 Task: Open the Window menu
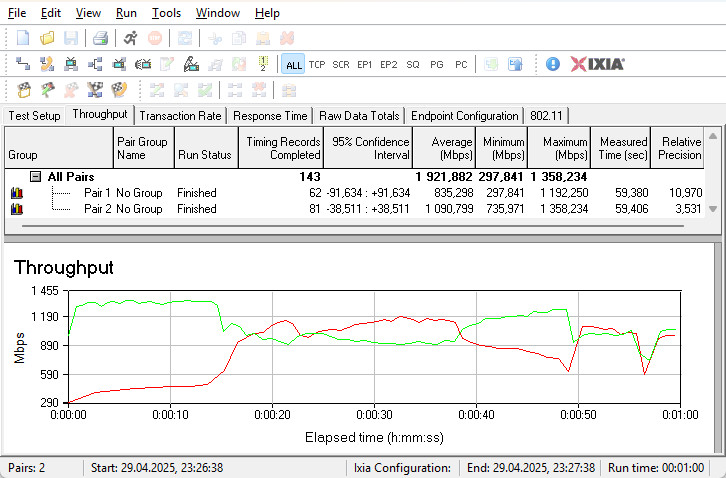[218, 13]
